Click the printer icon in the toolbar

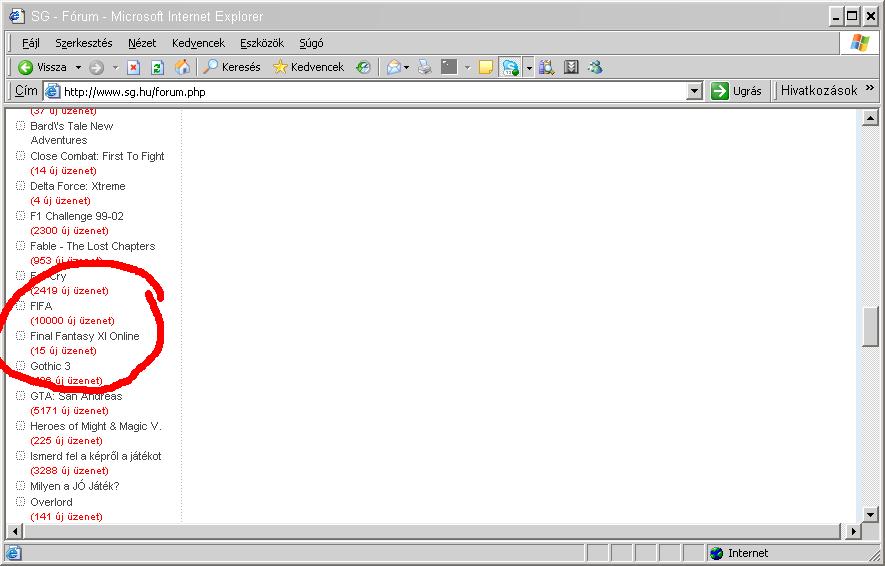coord(424,67)
